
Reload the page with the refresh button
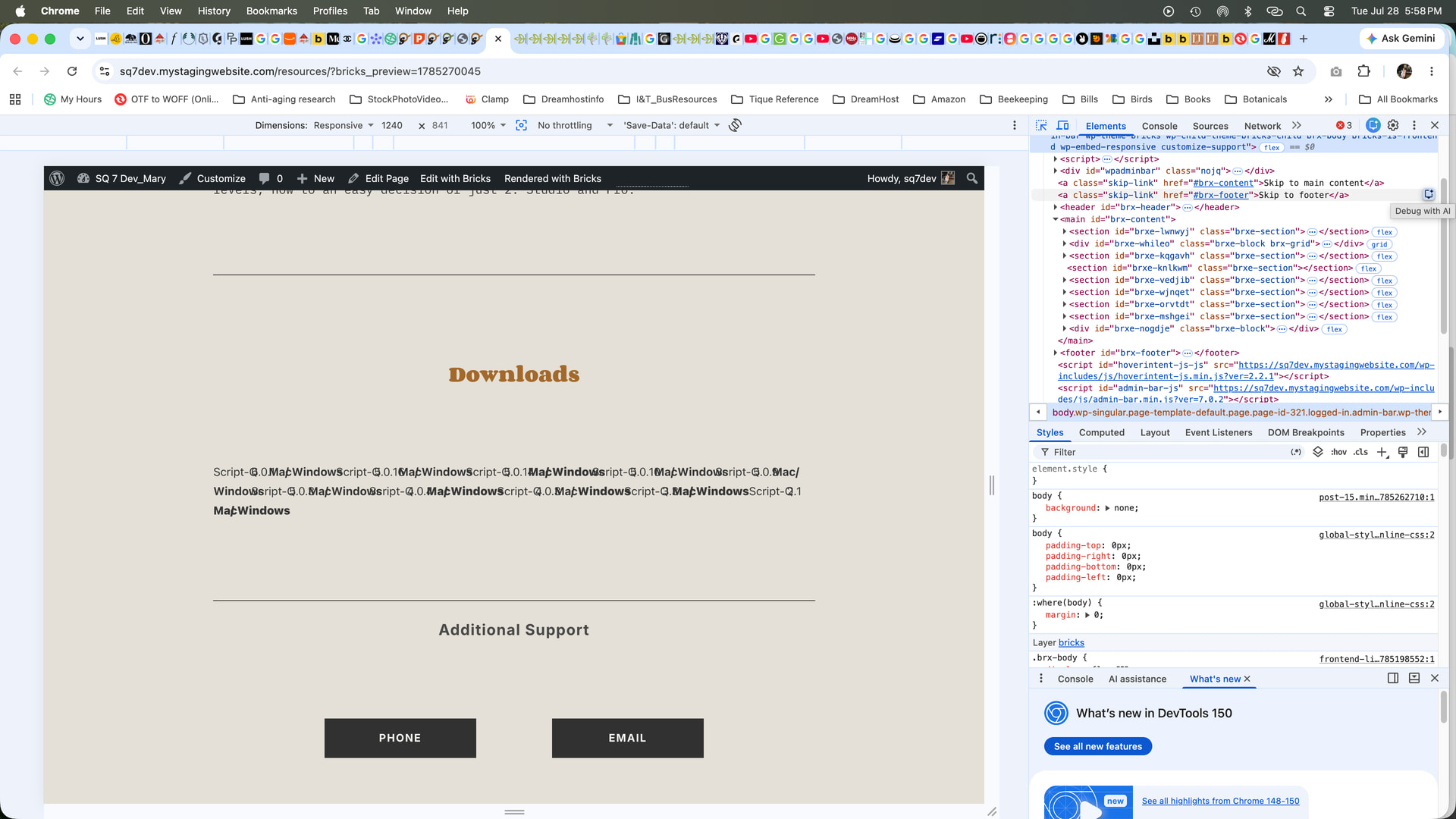pos(72,71)
